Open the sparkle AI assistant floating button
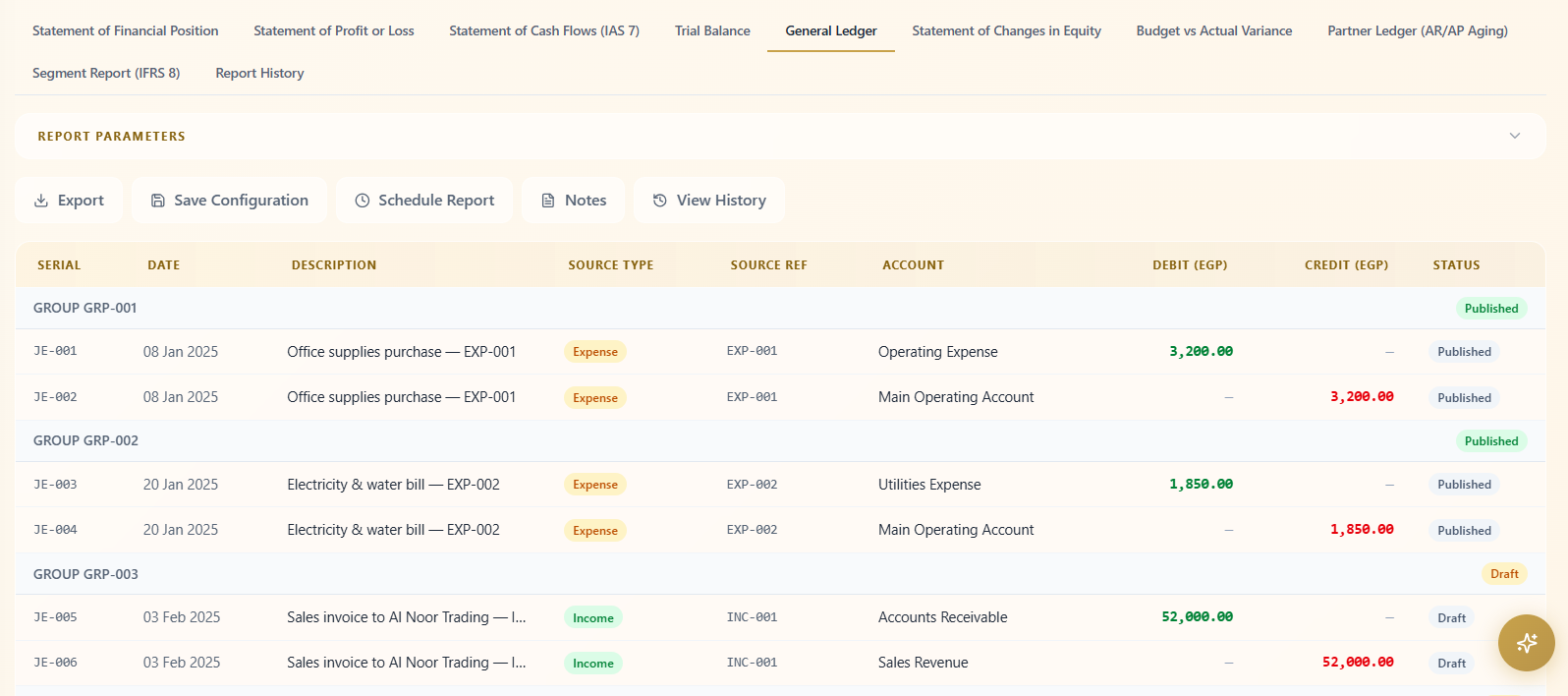Image resolution: width=1568 pixels, height=696 pixels. 1526,643
